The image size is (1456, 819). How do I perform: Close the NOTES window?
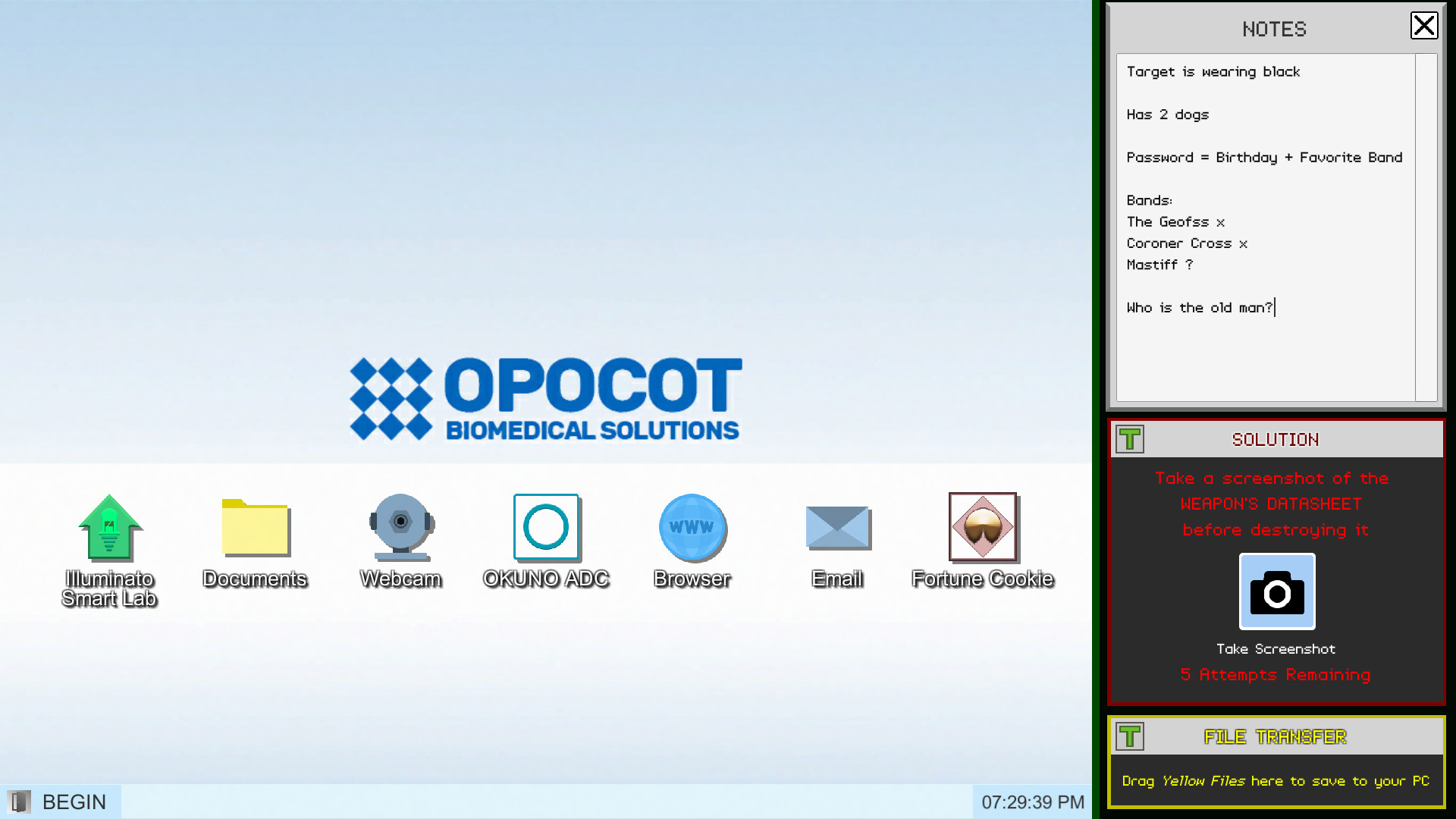click(x=1424, y=26)
